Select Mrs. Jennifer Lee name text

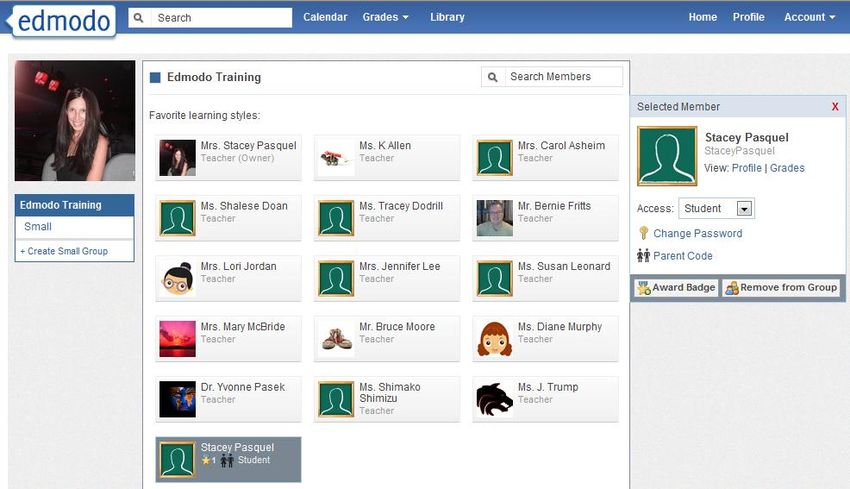coord(400,266)
